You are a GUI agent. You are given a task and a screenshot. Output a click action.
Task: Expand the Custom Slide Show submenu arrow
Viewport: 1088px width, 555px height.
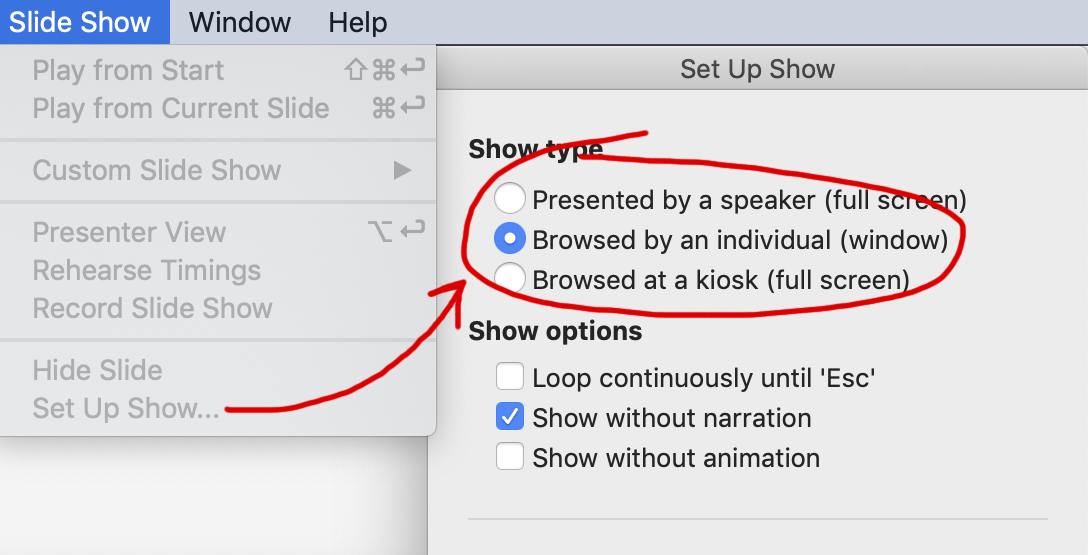tap(402, 170)
